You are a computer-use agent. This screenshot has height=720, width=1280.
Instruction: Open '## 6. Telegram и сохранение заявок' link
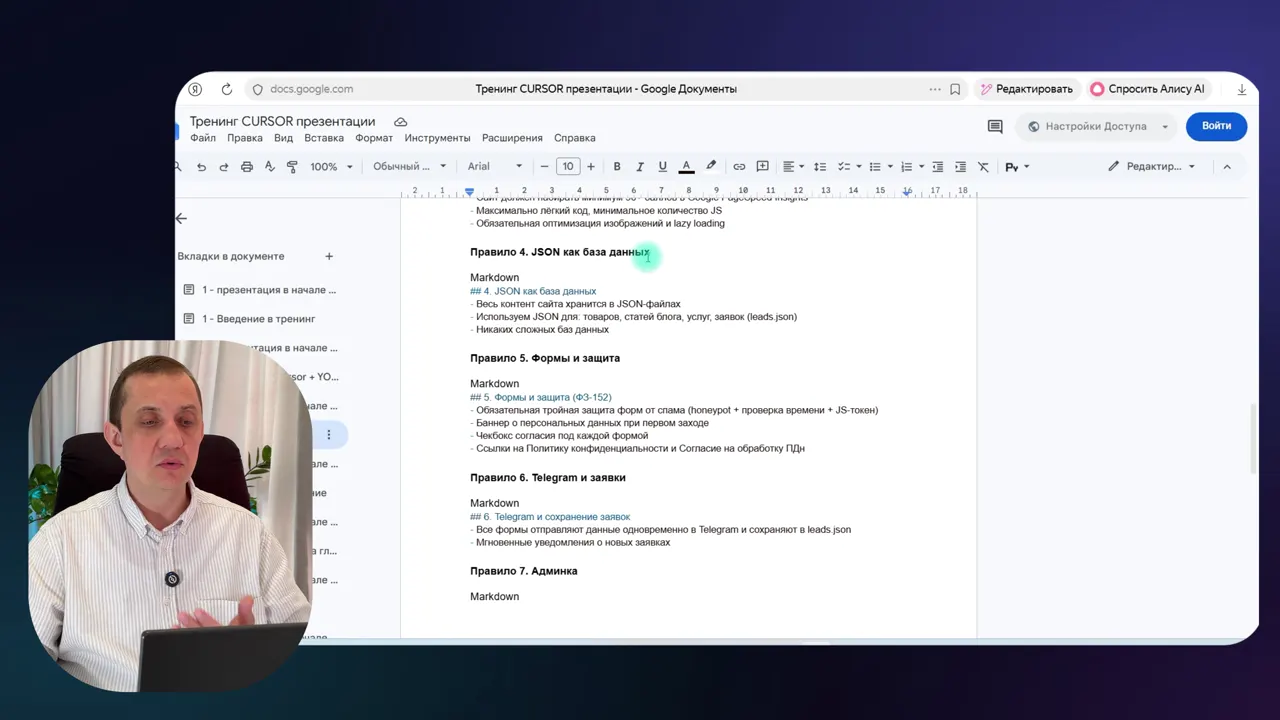[550, 517]
